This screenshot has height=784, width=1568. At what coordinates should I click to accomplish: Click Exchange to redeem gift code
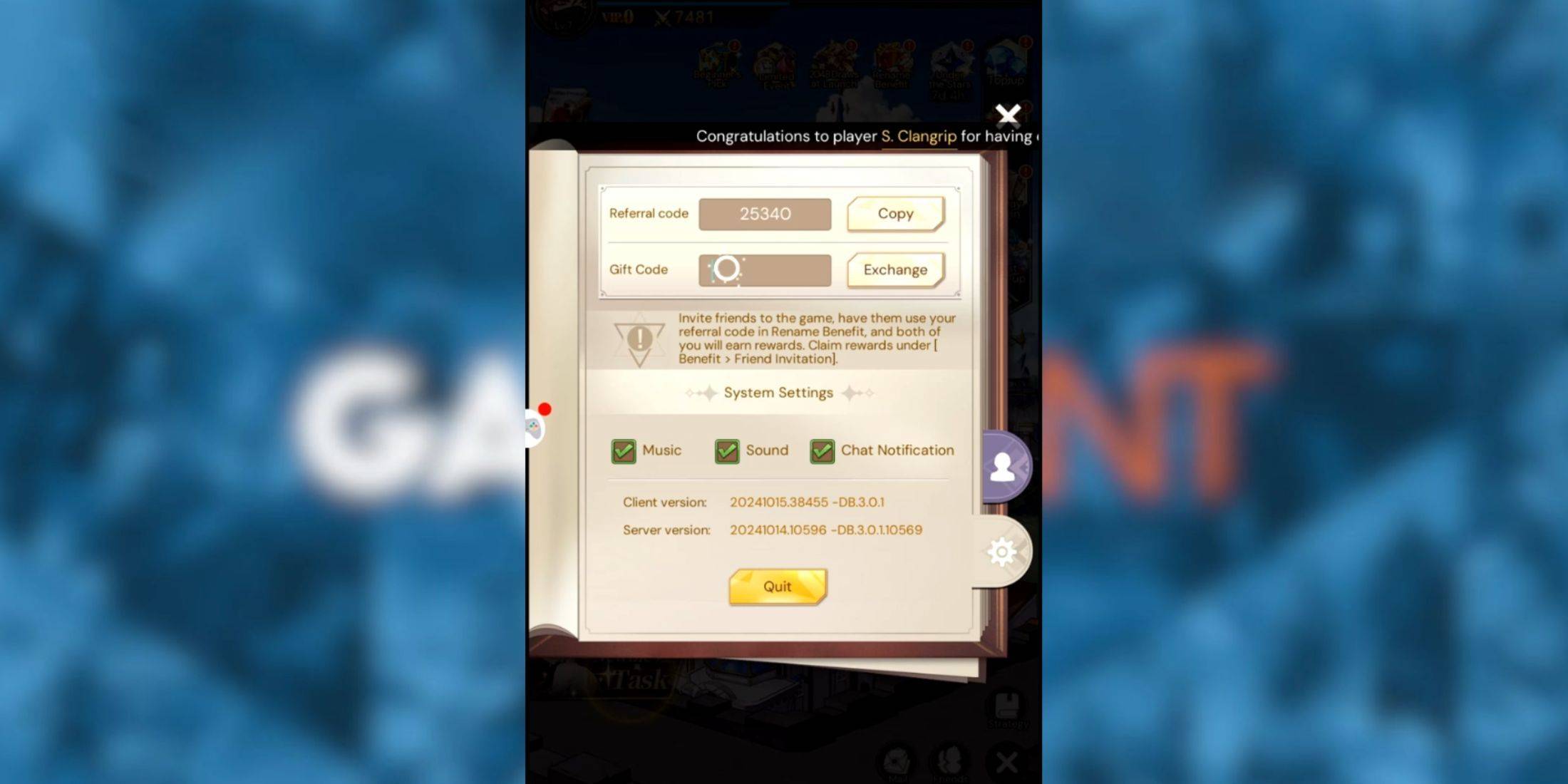point(894,269)
